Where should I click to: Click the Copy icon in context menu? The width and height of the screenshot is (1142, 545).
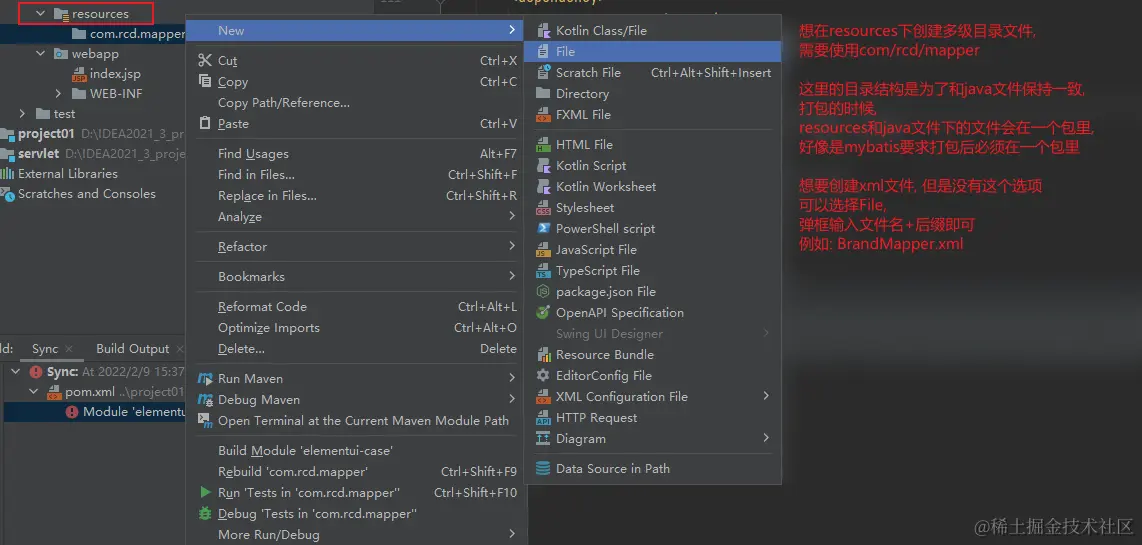pyautogui.click(x=205, y=82)
